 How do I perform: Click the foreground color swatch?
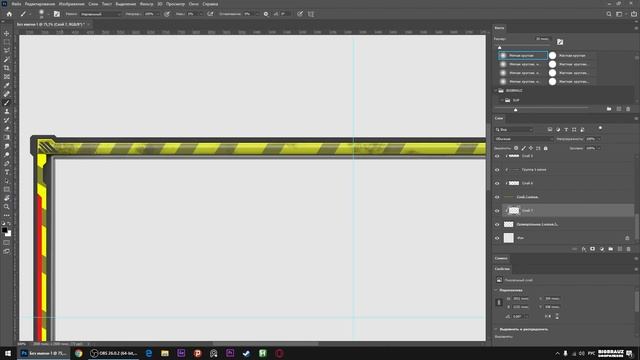(4, 230)
